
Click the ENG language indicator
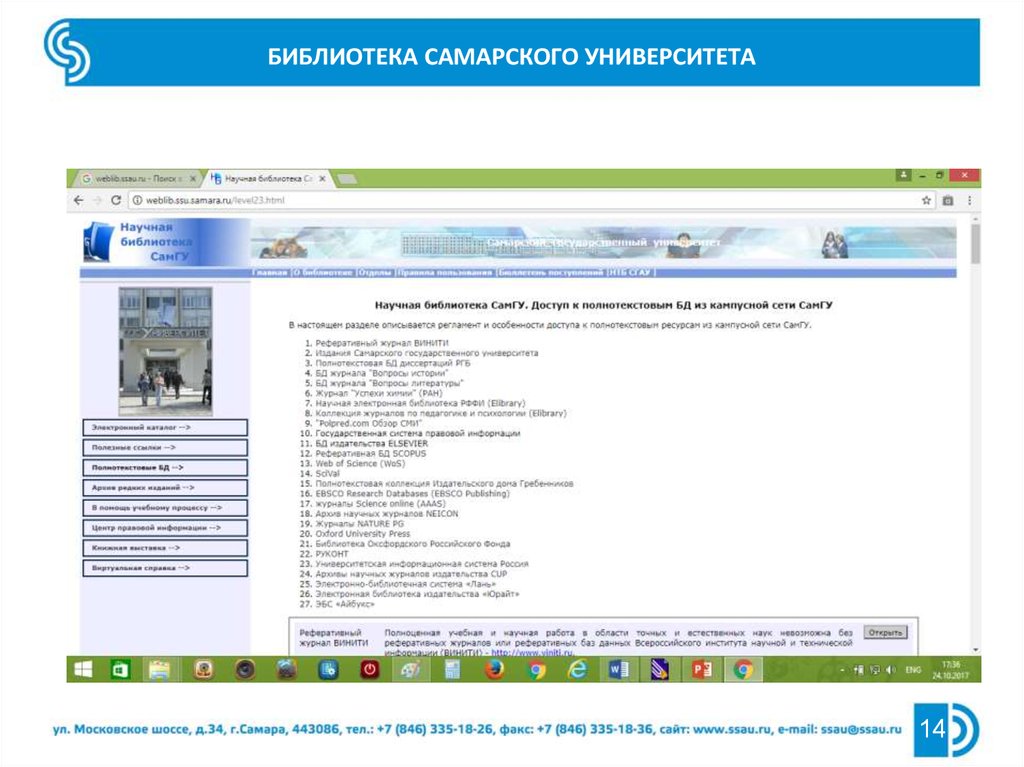(x=913, y=670)
